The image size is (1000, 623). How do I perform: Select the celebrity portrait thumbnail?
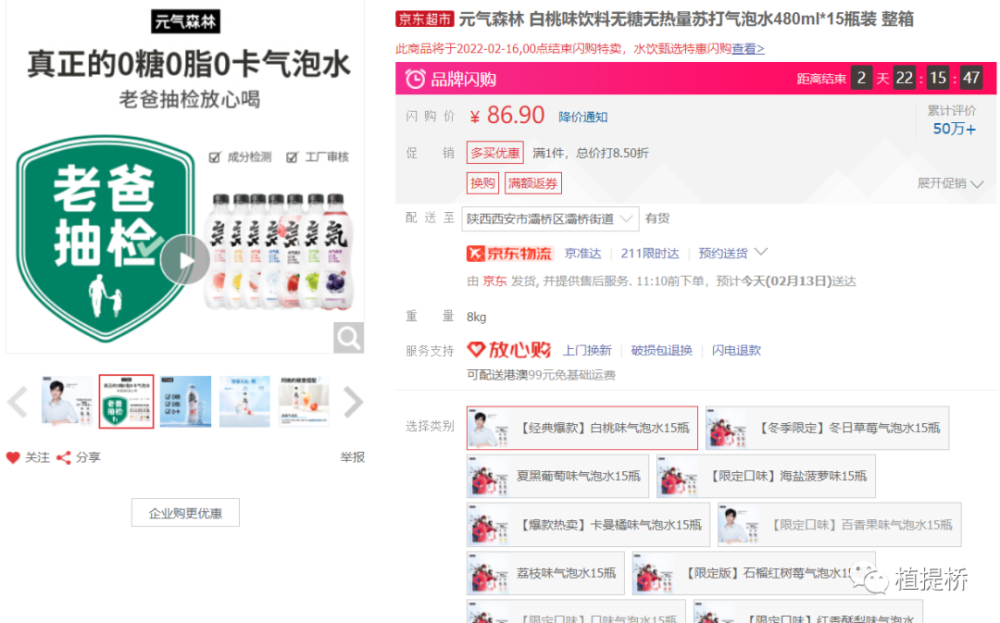point(66,401)
